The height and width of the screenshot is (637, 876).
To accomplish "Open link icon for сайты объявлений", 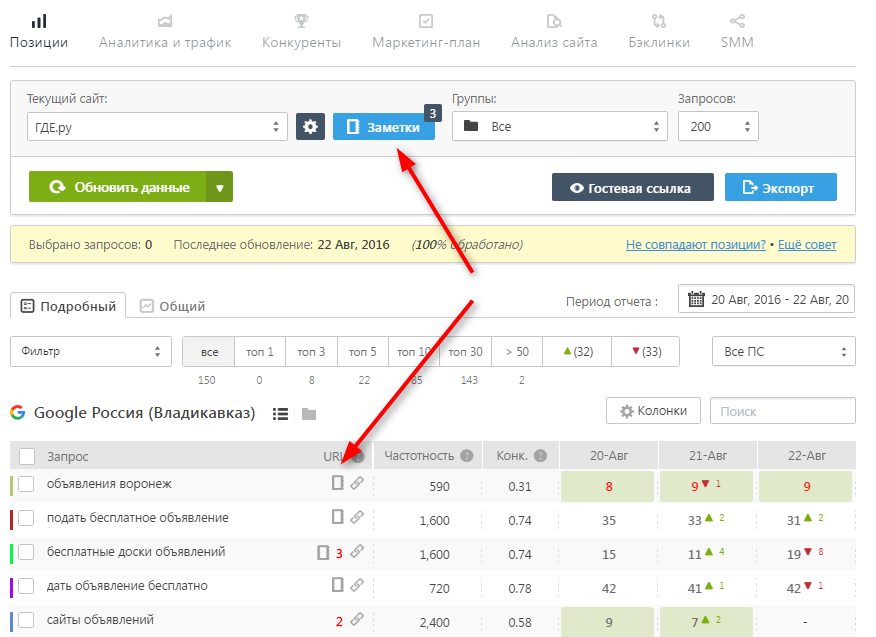I will [x=357, y=619].
